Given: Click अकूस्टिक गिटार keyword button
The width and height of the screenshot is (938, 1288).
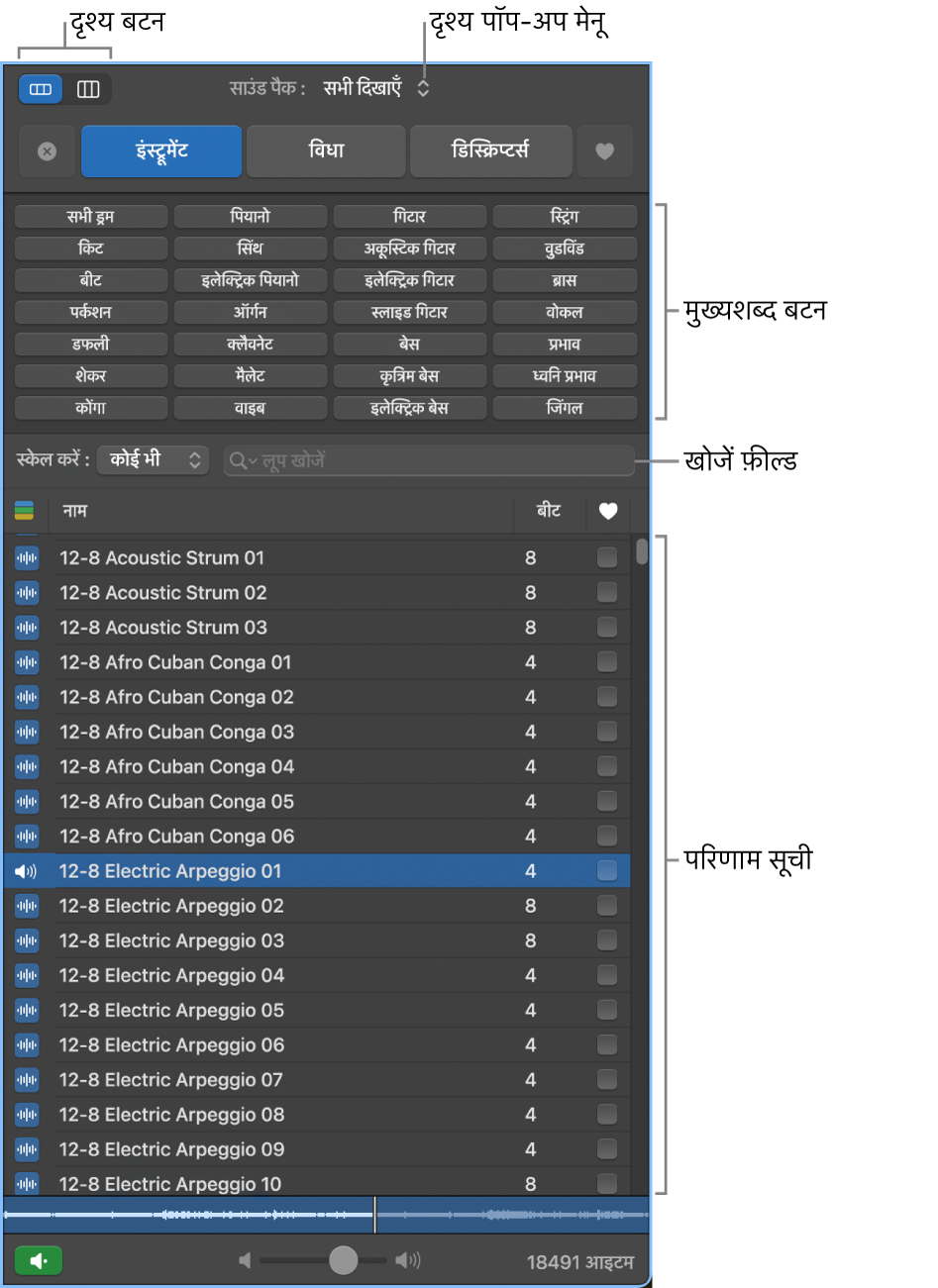Looking at the screenshot, I should [x=410, y=248].
